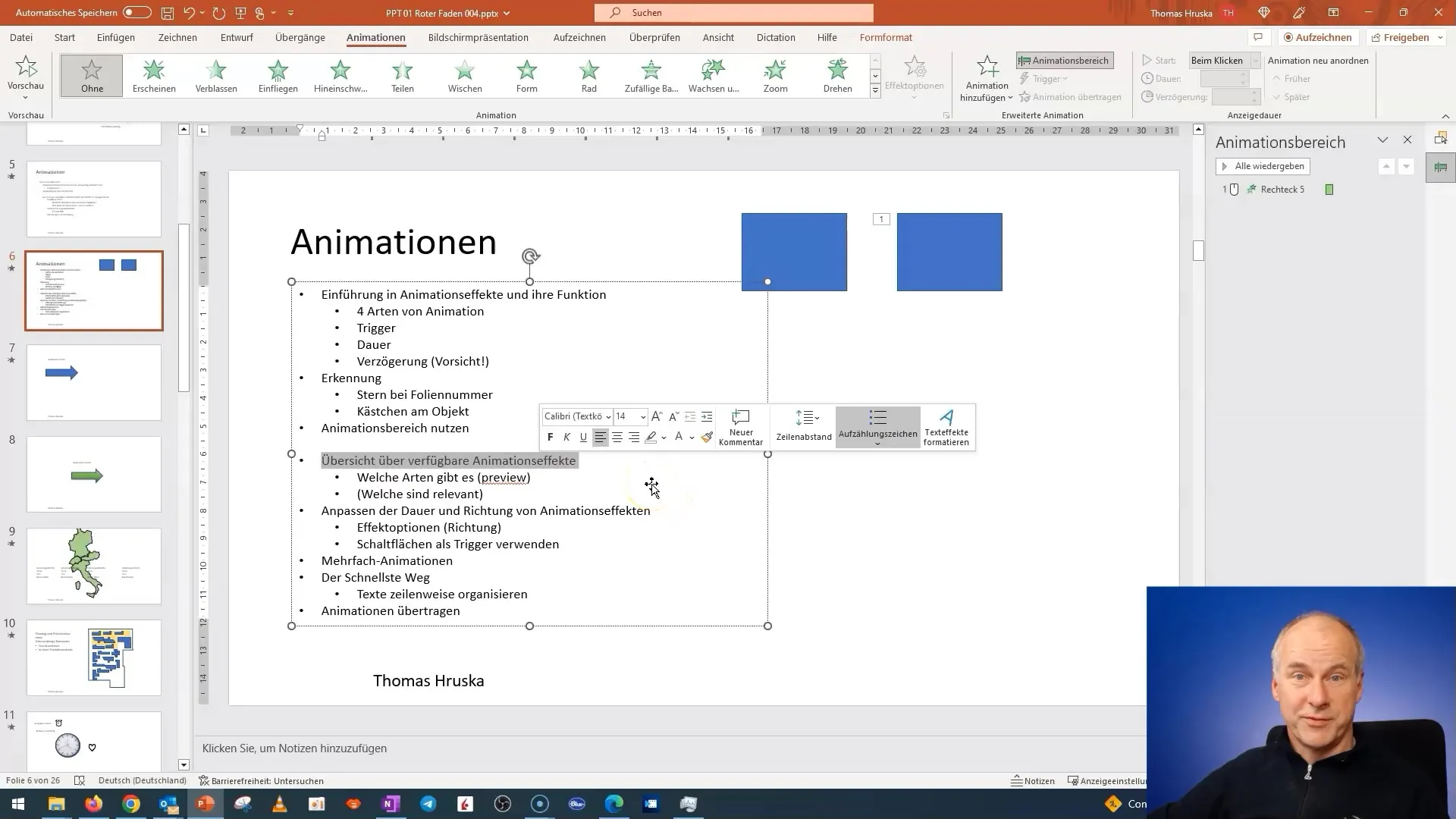The height and width of the screenshot is (819, 1456).
Task: Toggle italic (K) formatting
Action: (566, 437)
